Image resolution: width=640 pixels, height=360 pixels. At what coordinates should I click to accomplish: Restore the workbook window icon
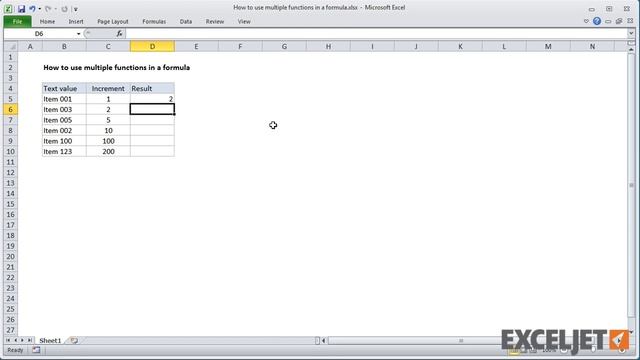pos(619,21)
